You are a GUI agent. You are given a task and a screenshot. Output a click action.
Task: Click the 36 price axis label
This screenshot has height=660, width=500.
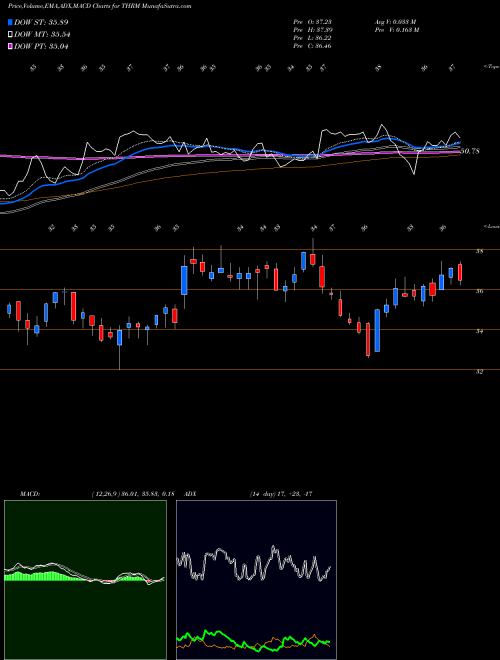[x=479, y=291]
